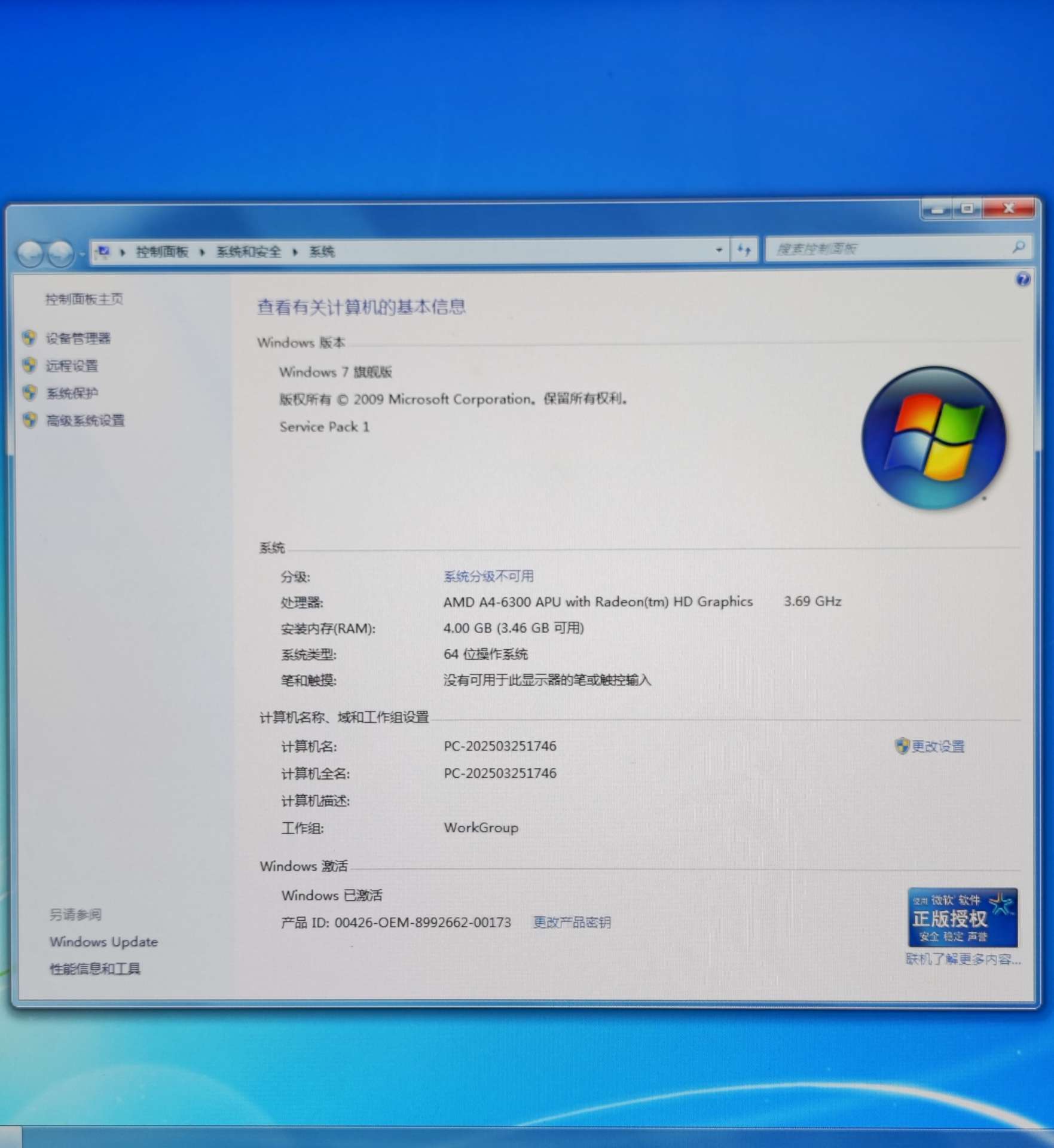Open the address bar history dropdown
The height and width of the screenshot is (1148, 1054).
click(x=719, y=250)
